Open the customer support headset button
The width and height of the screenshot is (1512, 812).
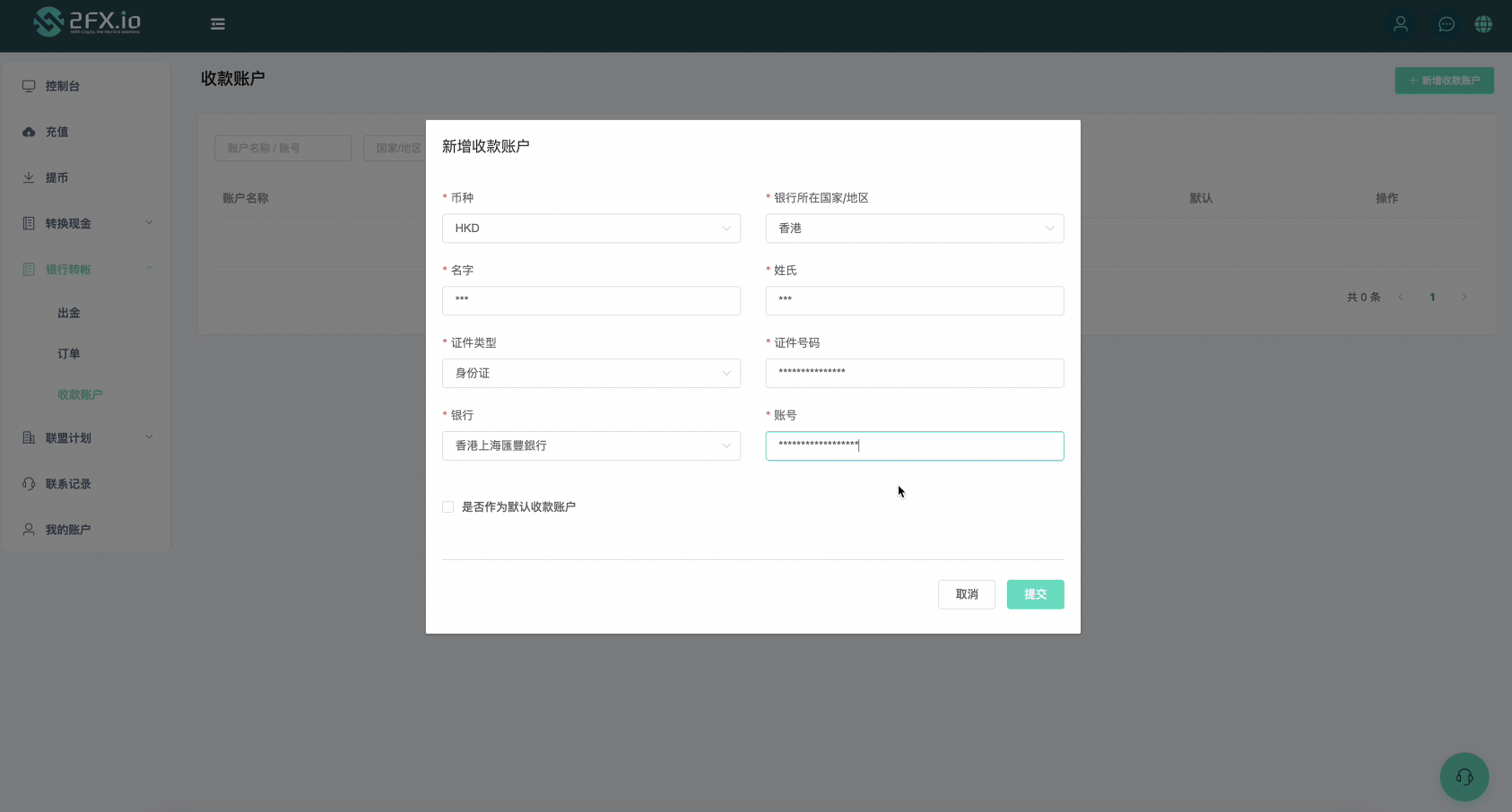tap(1464, 776)
